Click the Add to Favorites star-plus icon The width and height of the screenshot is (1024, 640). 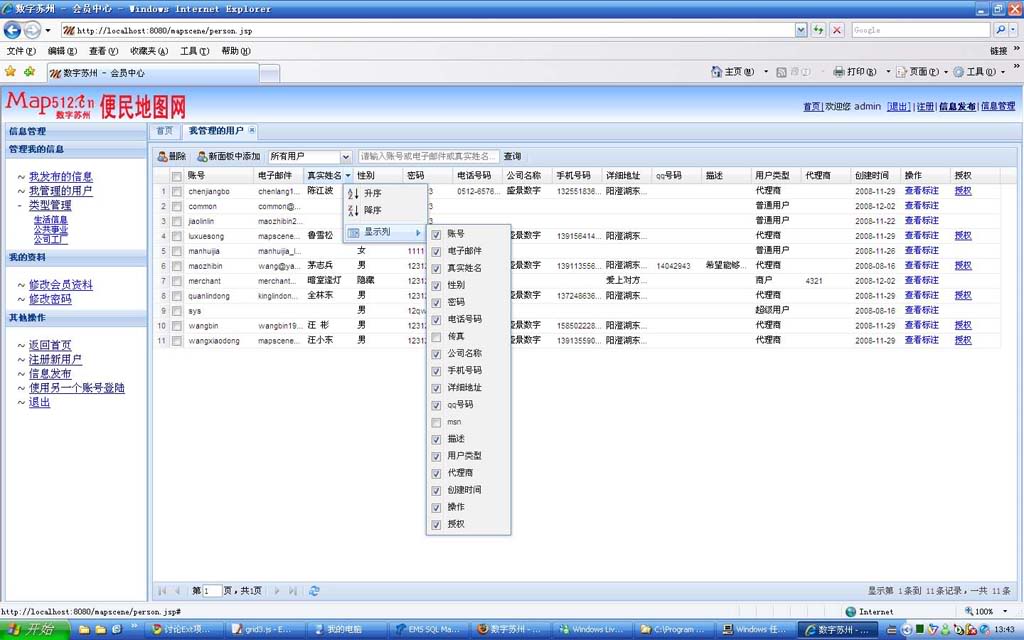tap(29, 72)
